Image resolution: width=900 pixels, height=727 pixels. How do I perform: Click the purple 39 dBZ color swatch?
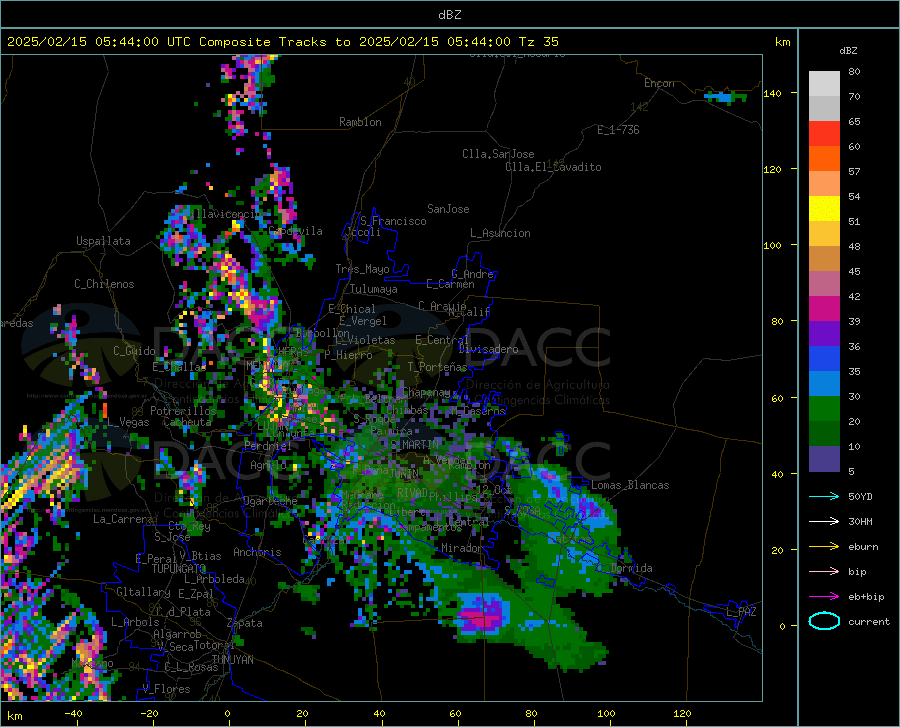(824, 334)
